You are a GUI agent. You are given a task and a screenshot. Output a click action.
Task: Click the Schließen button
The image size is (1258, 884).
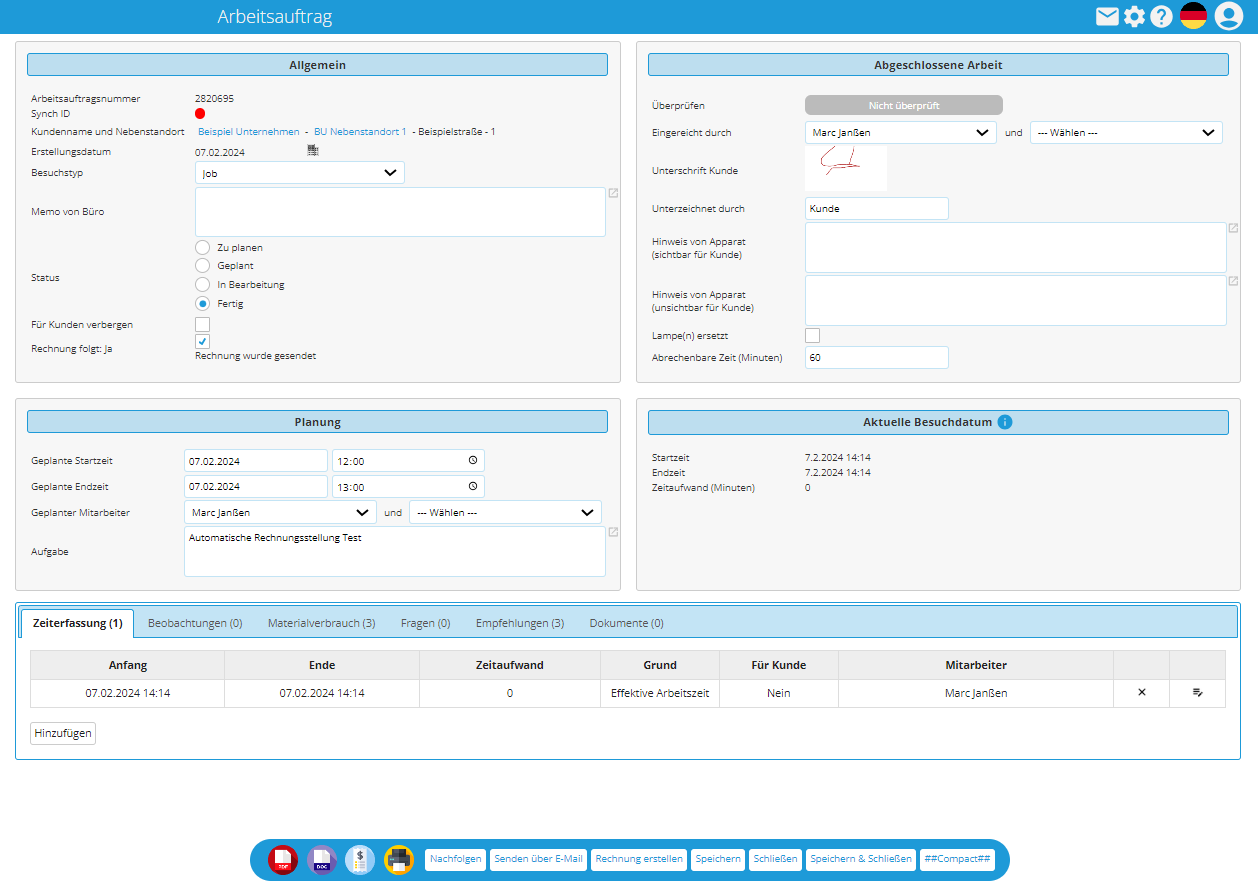775,859
